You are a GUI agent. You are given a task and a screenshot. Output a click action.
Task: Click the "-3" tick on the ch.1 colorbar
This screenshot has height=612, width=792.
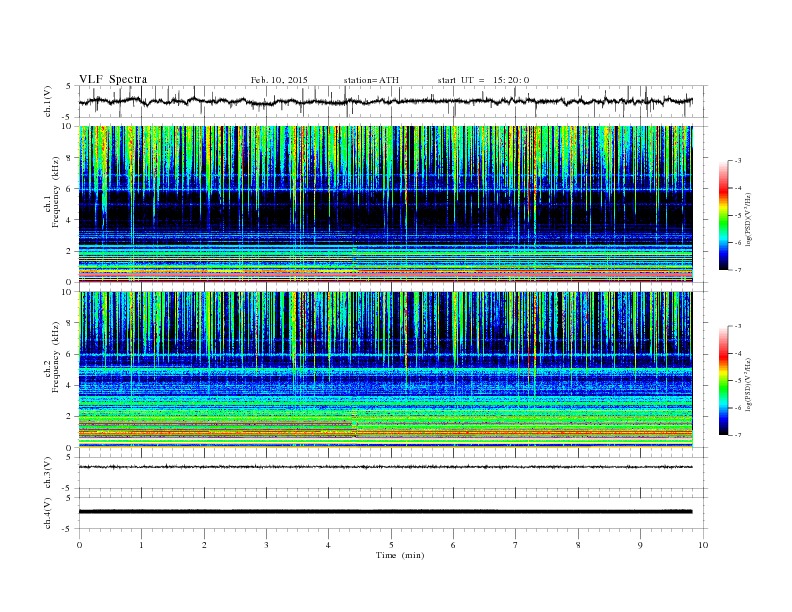(737, 161)
